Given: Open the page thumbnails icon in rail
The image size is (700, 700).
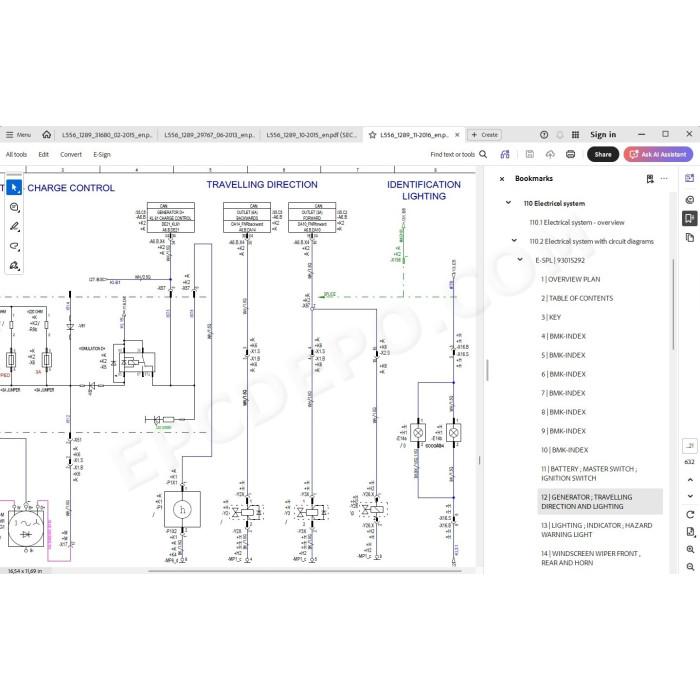Looking at the screenshot, I should (690, 238).
